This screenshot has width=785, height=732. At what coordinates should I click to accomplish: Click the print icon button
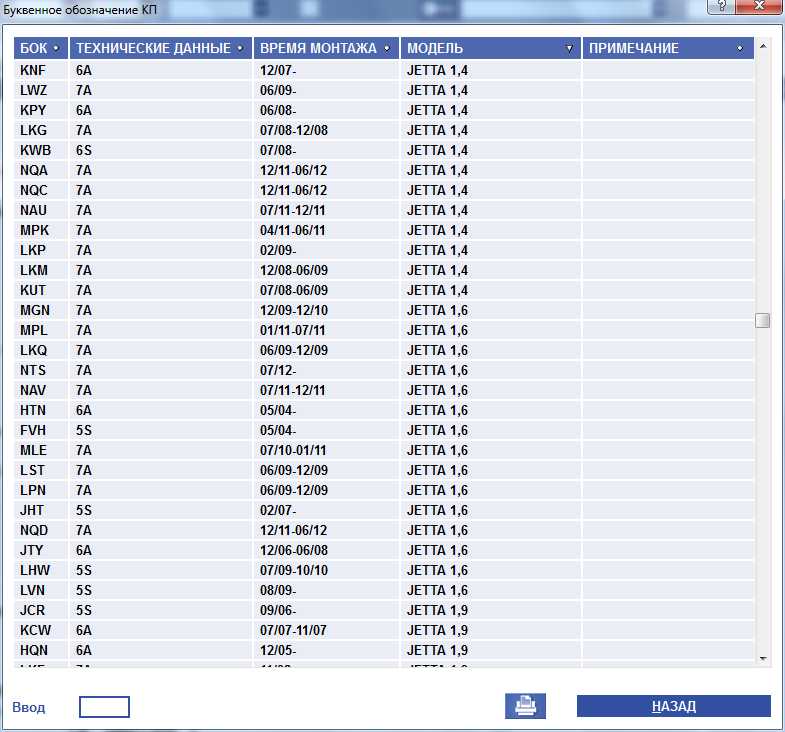tap(525, 706)
